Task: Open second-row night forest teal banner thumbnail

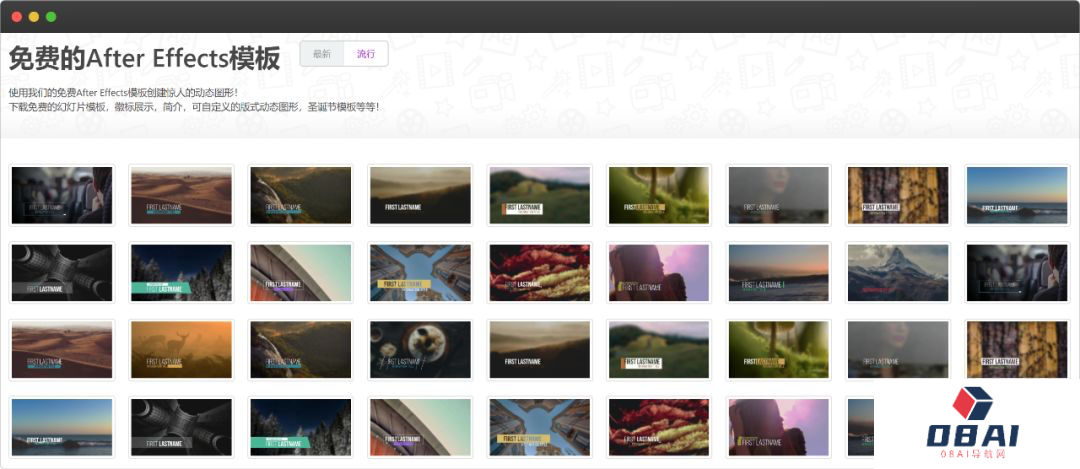Action: click(x=182, y=273)
